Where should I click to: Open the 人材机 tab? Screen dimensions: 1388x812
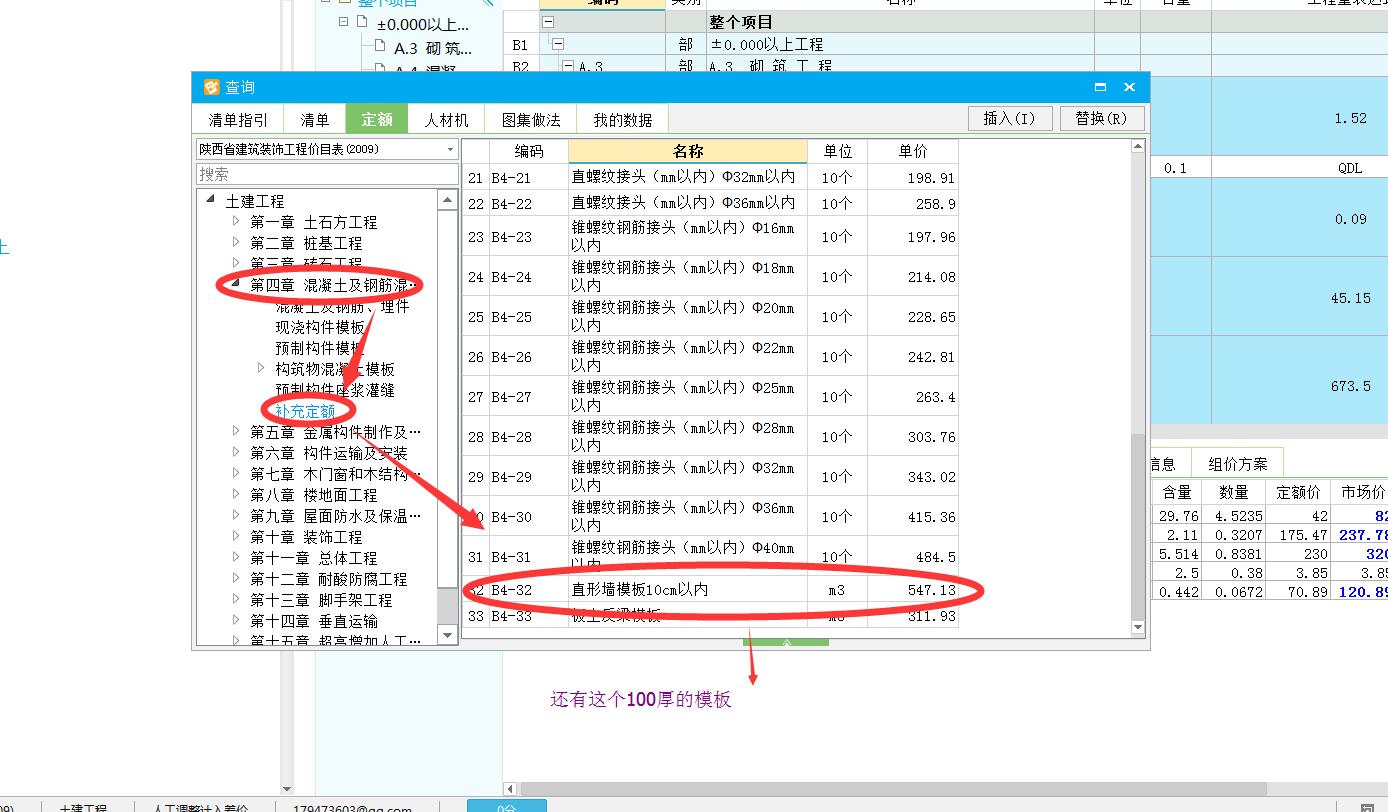[446, 119]
